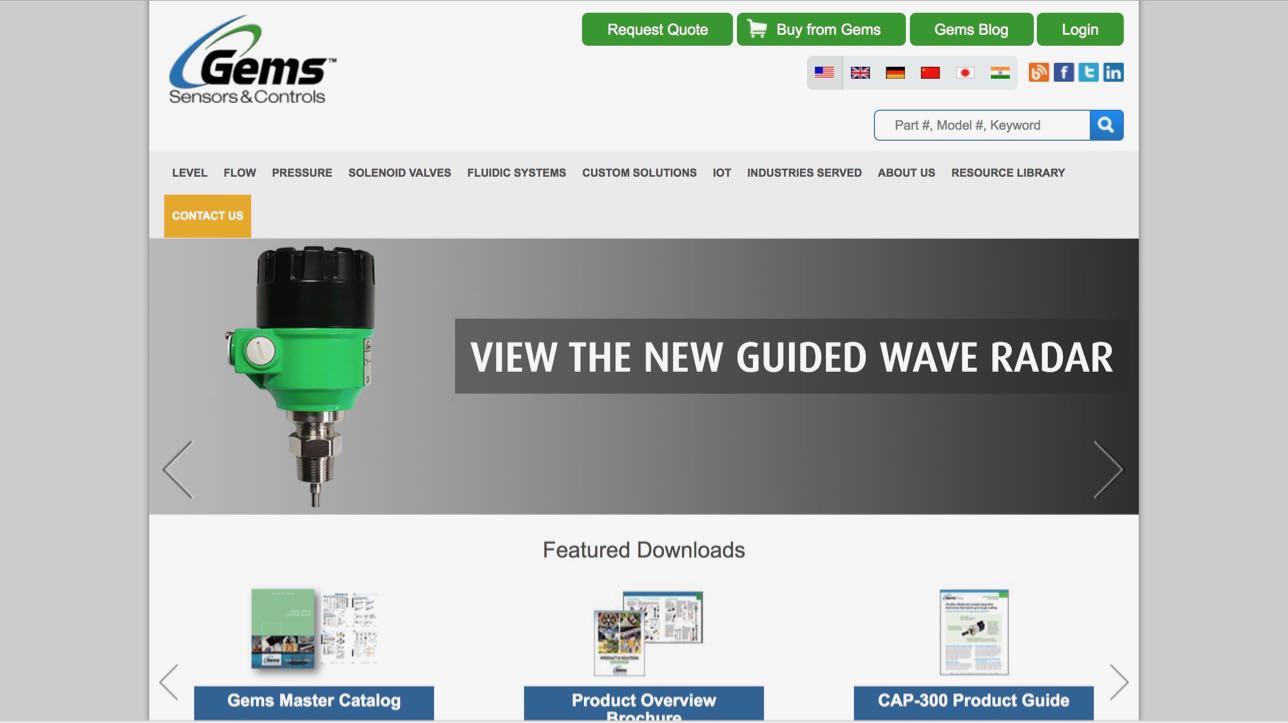This screenshot has height=723, width=1288.
Task: Open the Pressure menu
Action: 302,173
